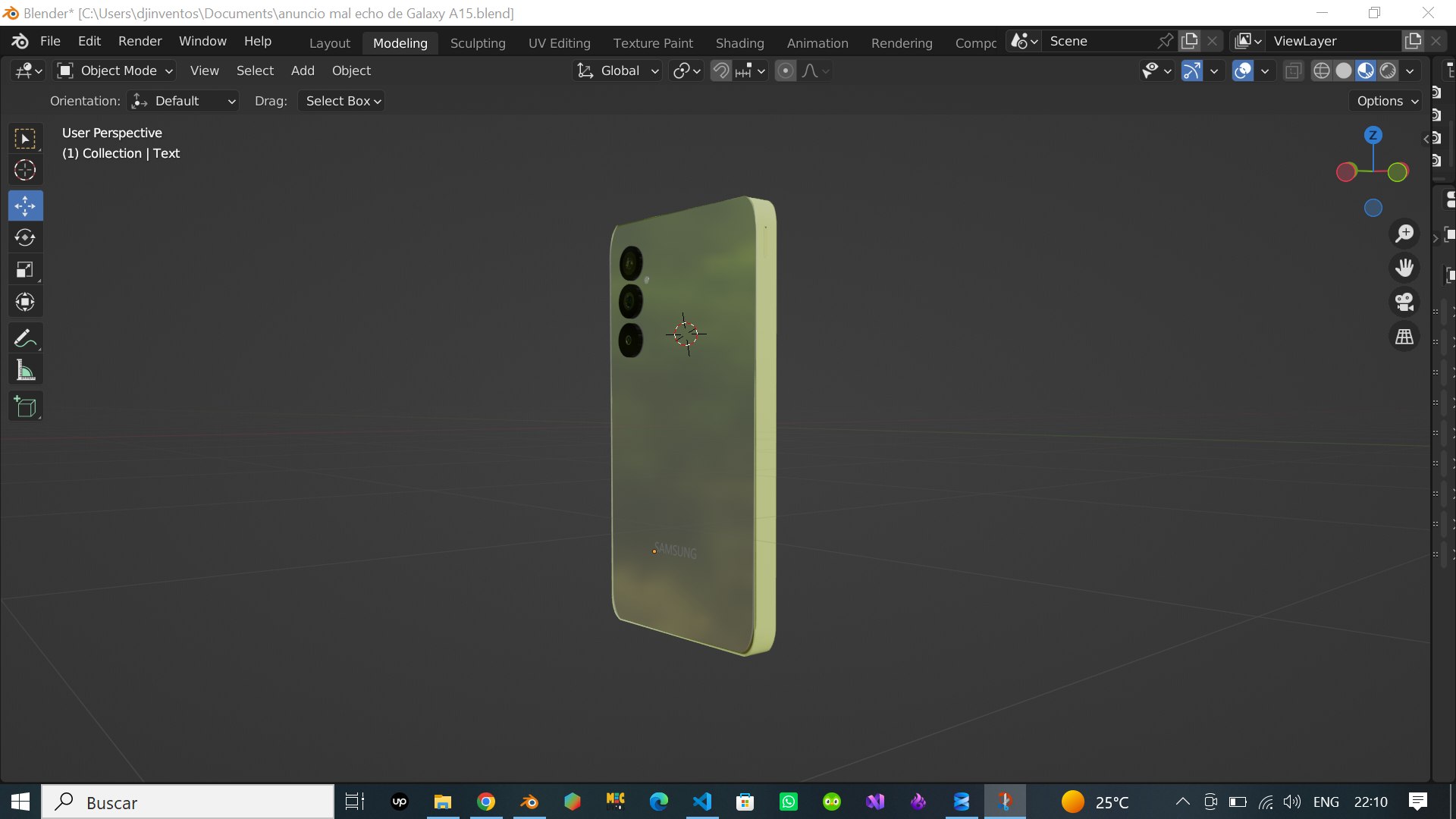Image resolution: width=1456 pixels, height=819 pixels.
Task: Switch to rendered viewport shading
Action: point(1388,71)
